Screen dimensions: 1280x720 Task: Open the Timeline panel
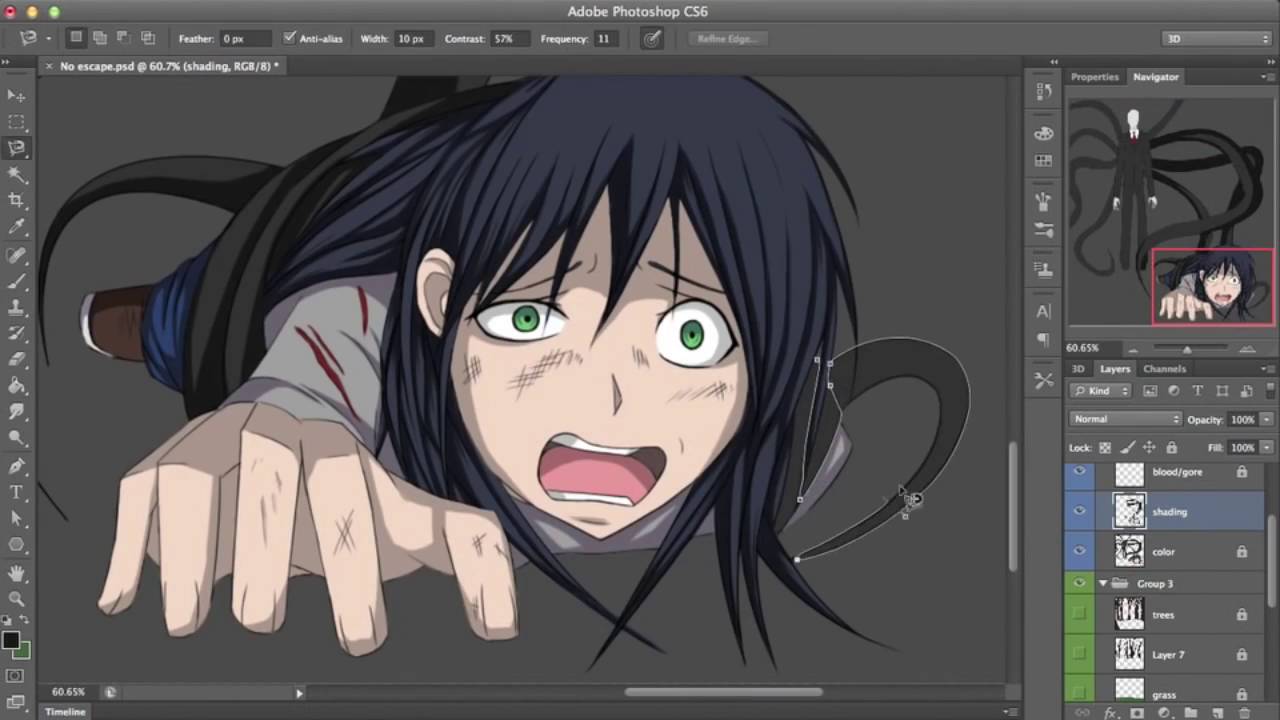tap(65, 712)
